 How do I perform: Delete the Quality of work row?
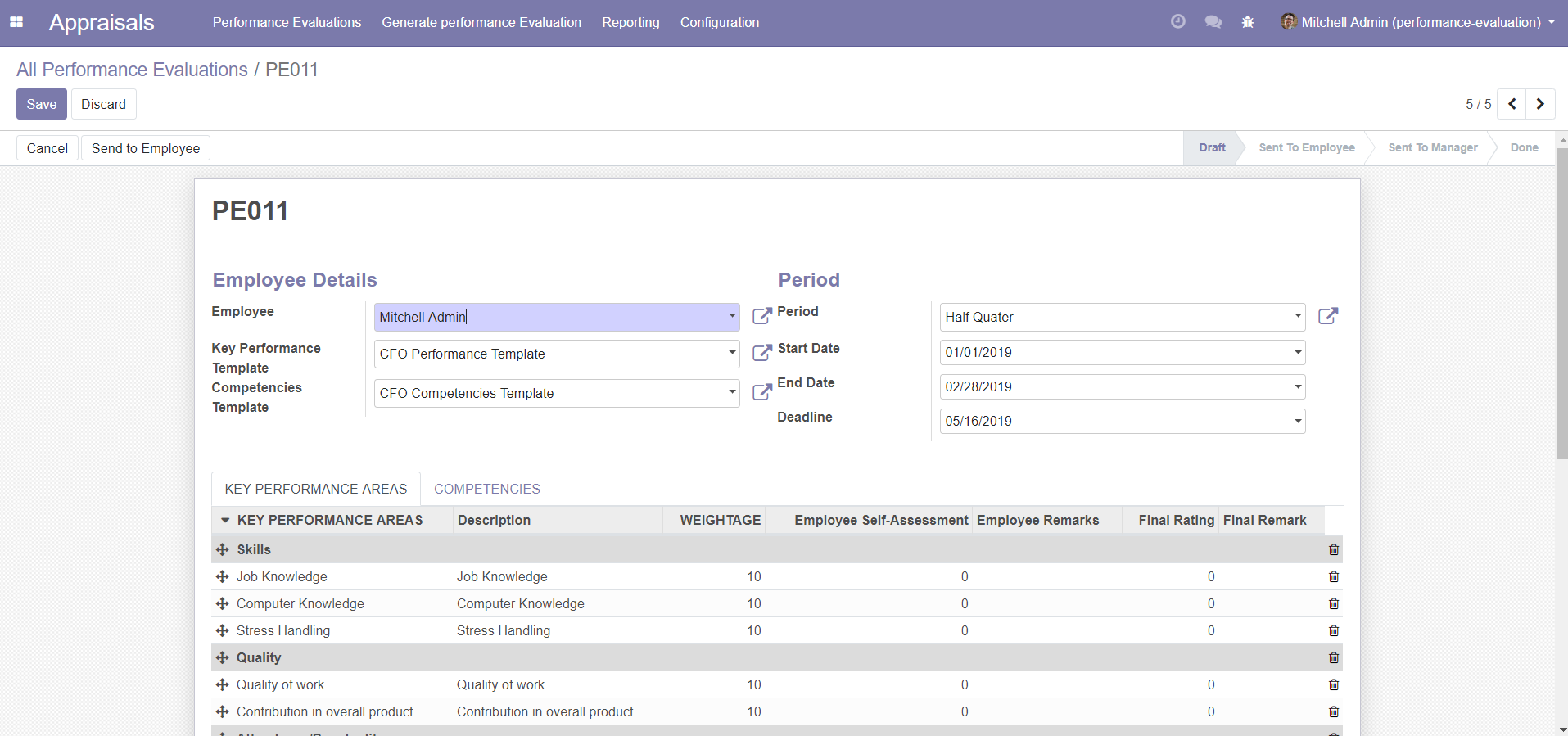point(1333,684)
